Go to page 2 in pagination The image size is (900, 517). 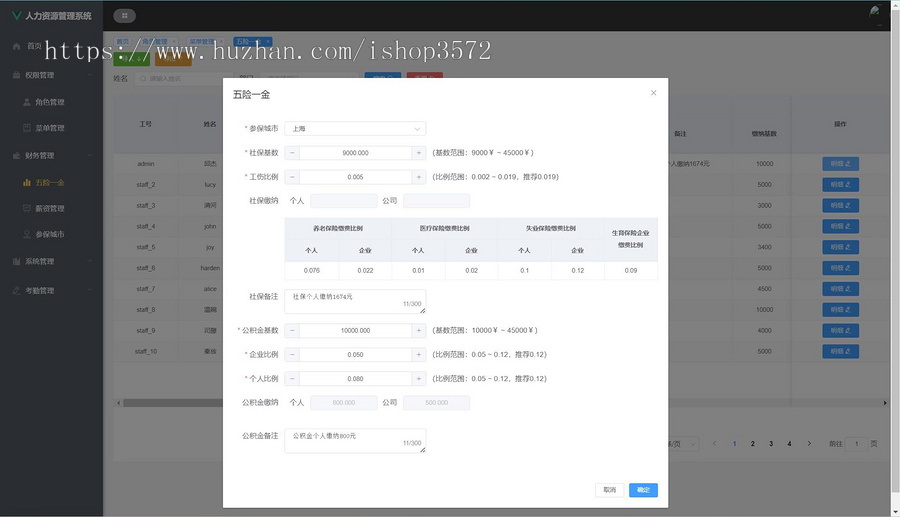click(x=752, y=444)
